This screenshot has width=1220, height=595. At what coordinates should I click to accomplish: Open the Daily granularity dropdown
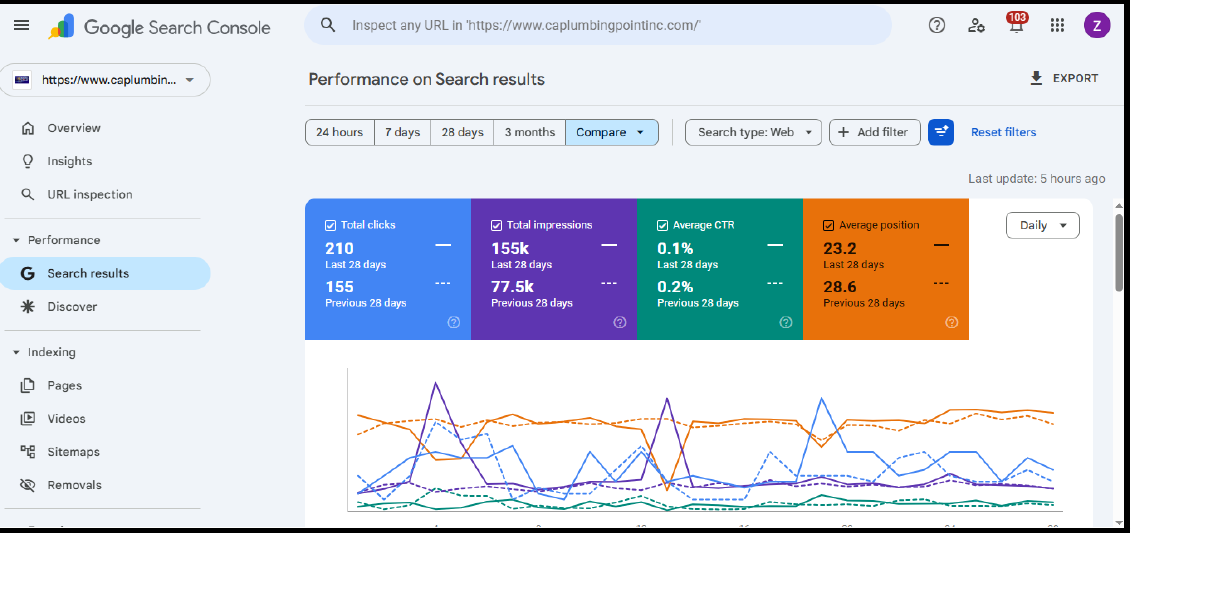point(1042,225)
